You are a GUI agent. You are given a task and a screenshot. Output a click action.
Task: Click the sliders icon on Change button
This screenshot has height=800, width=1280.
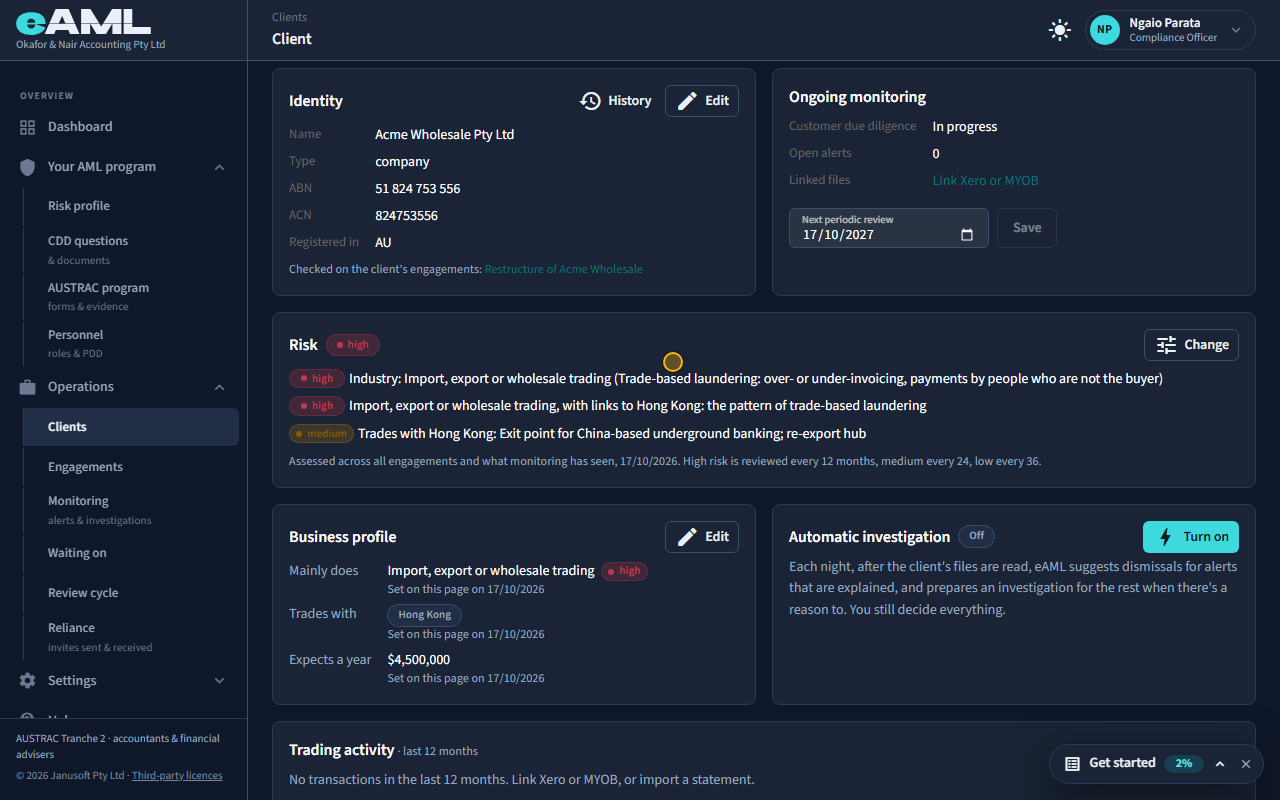coord(1167,345)
